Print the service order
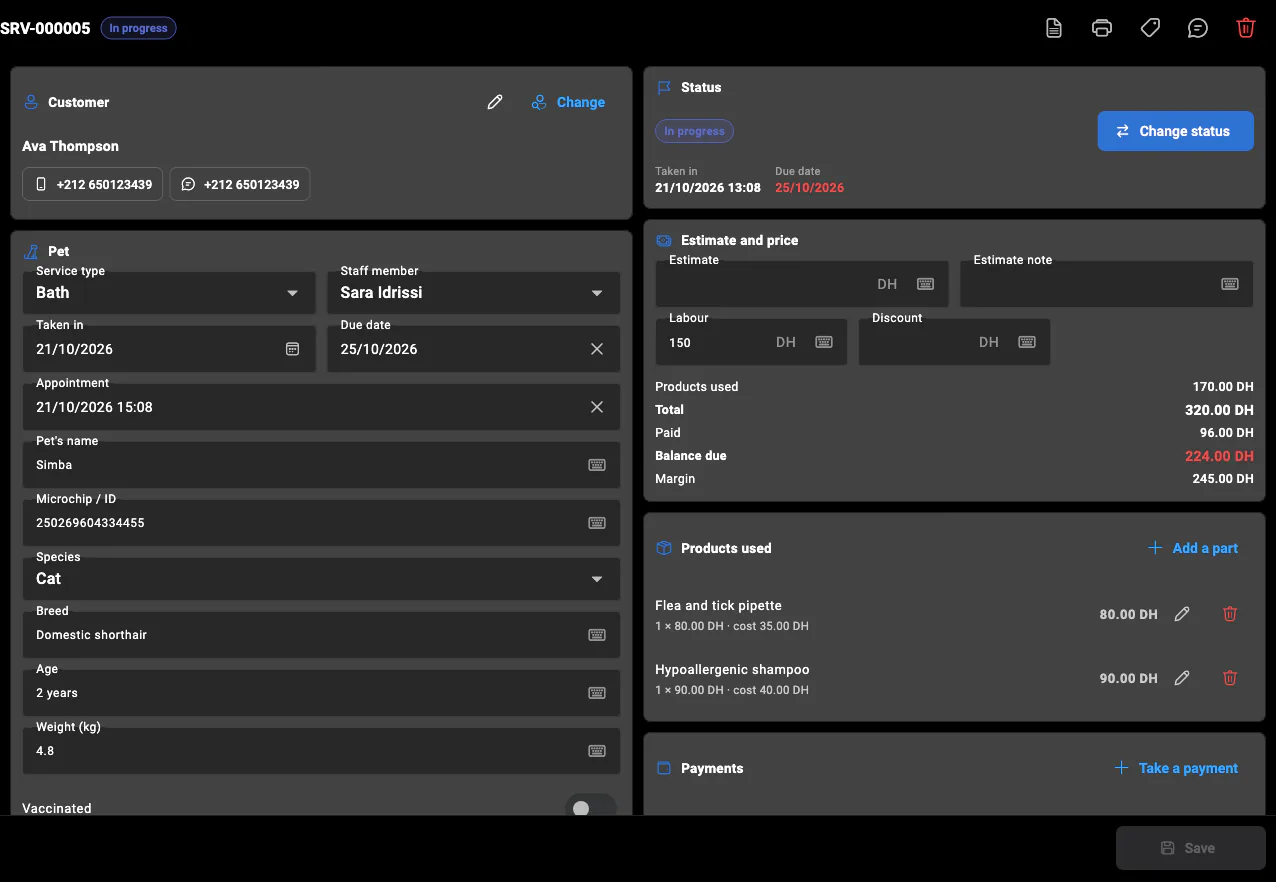1276x882 pixels. coord(1102,28)
